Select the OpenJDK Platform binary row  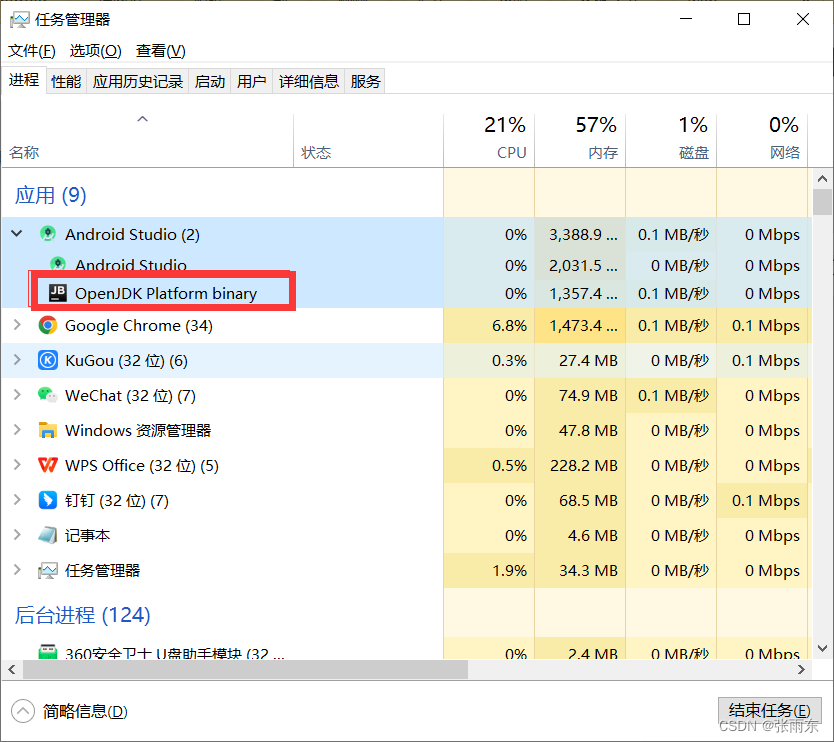pyautogui.click(x=407, y=293)
